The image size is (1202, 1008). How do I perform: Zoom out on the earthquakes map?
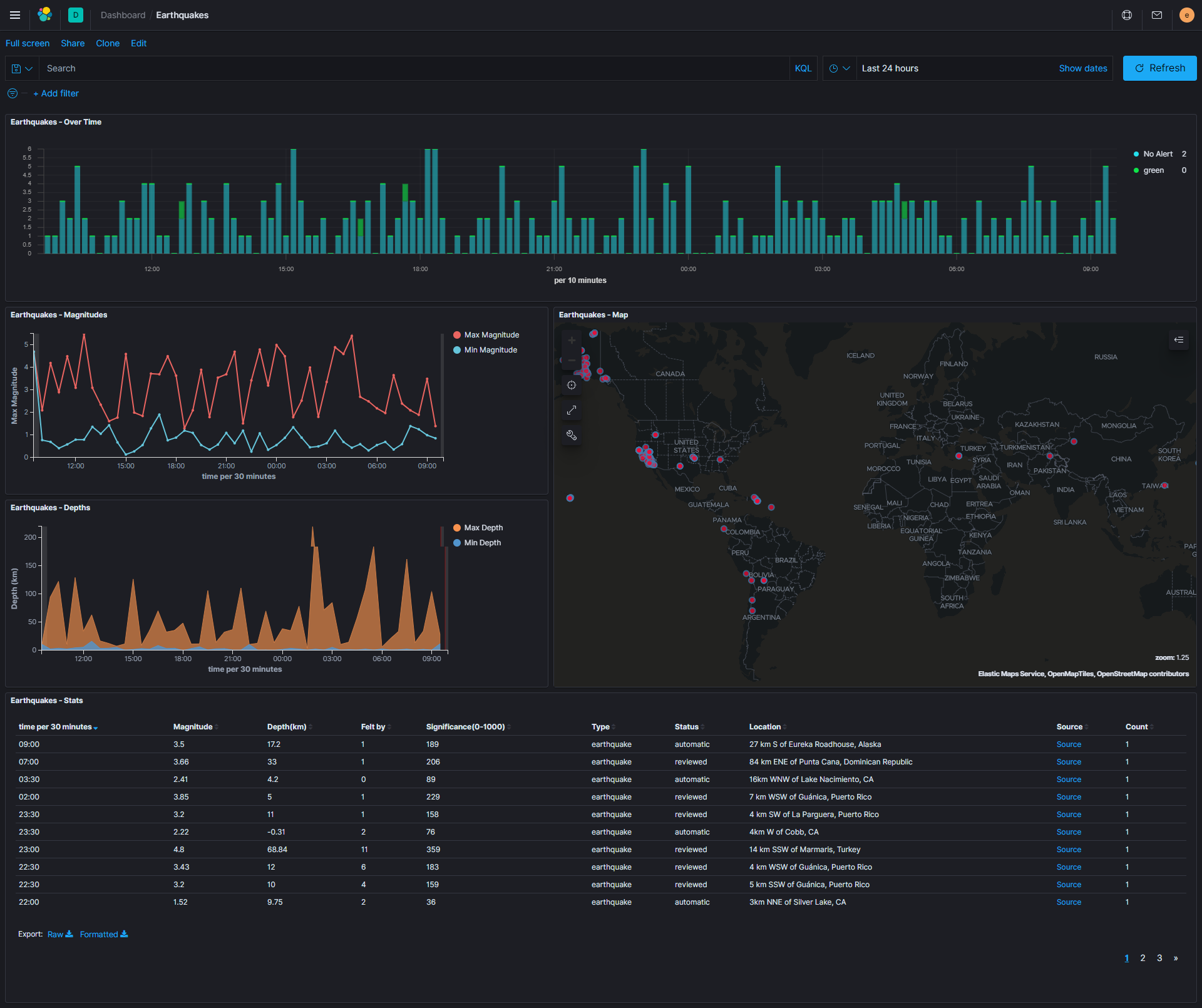(572, 360)
